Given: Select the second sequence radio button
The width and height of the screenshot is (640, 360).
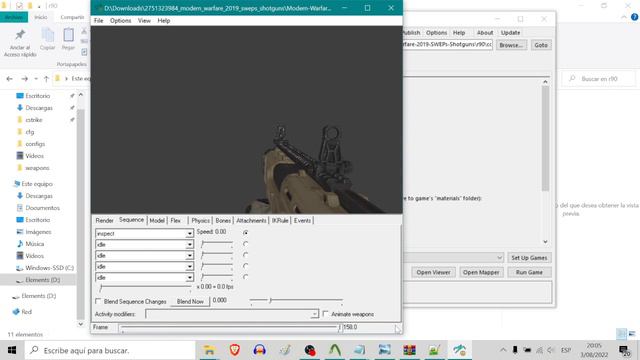Looking at the screenshot, I should [245, 244].
